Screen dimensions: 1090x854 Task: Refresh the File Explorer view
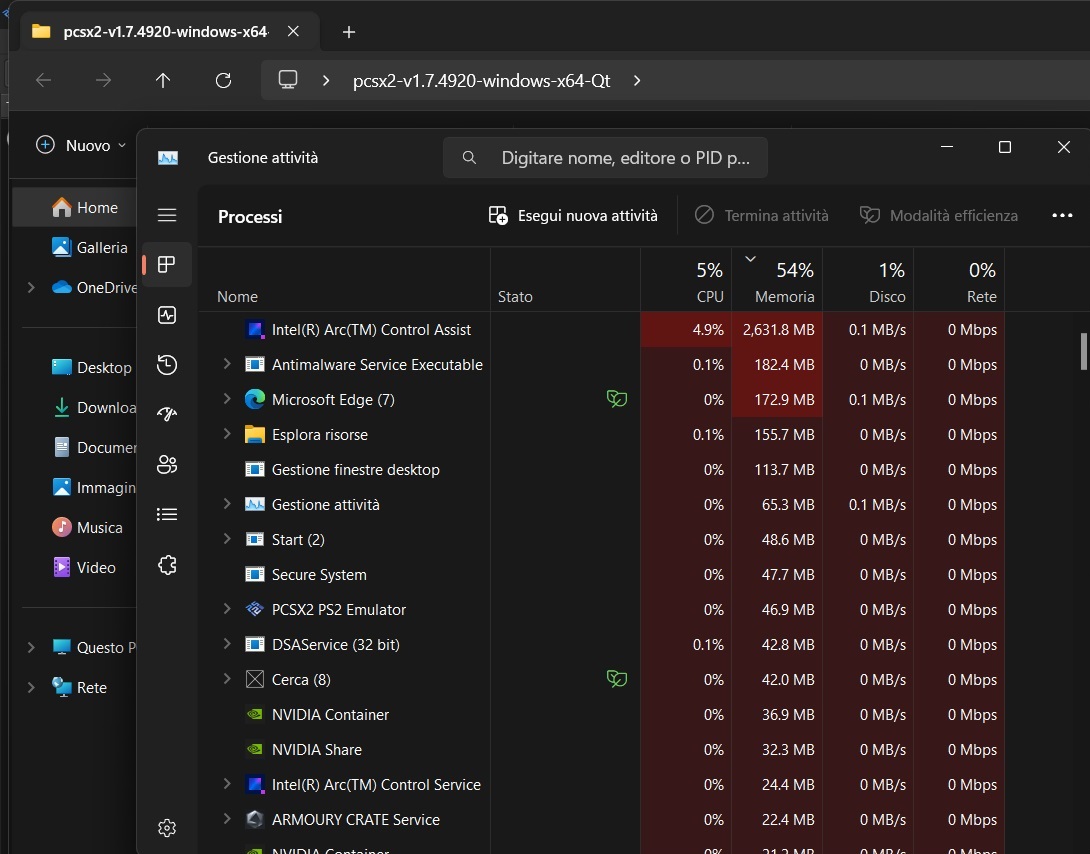pos(223,81)
